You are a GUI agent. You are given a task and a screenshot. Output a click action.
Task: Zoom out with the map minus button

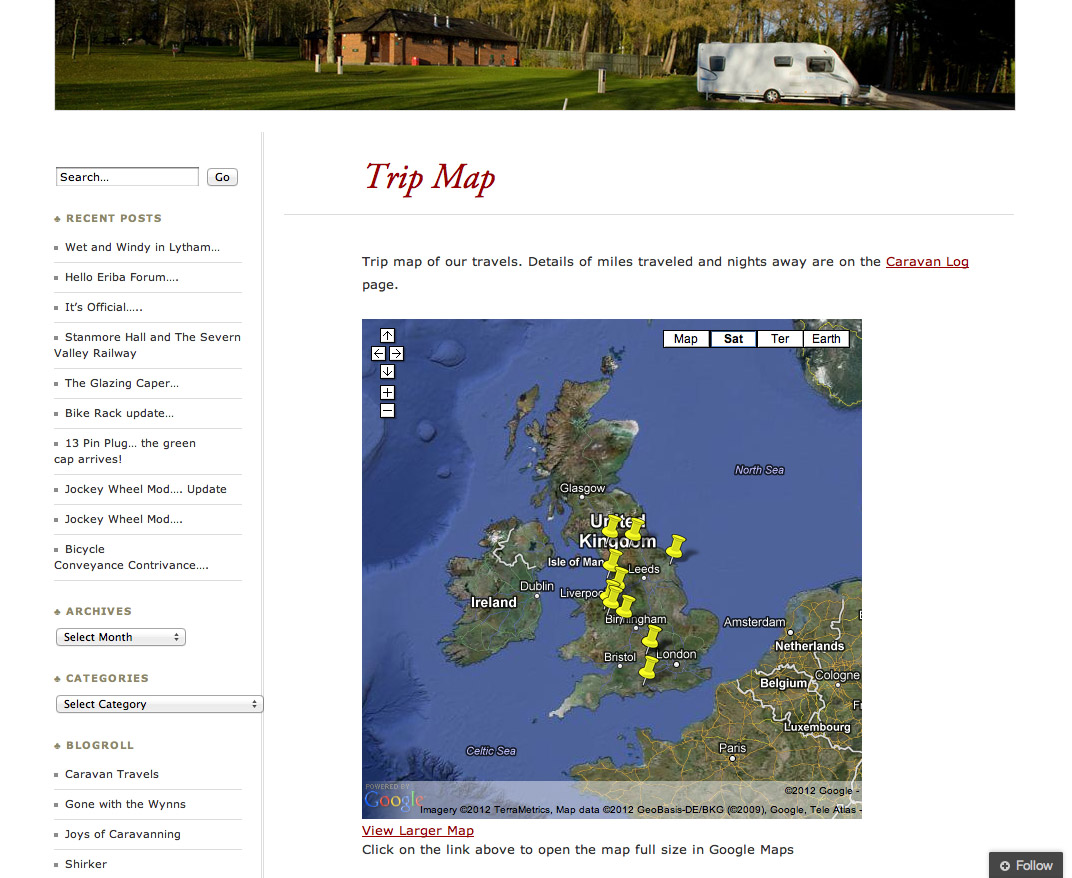point(388,410)
